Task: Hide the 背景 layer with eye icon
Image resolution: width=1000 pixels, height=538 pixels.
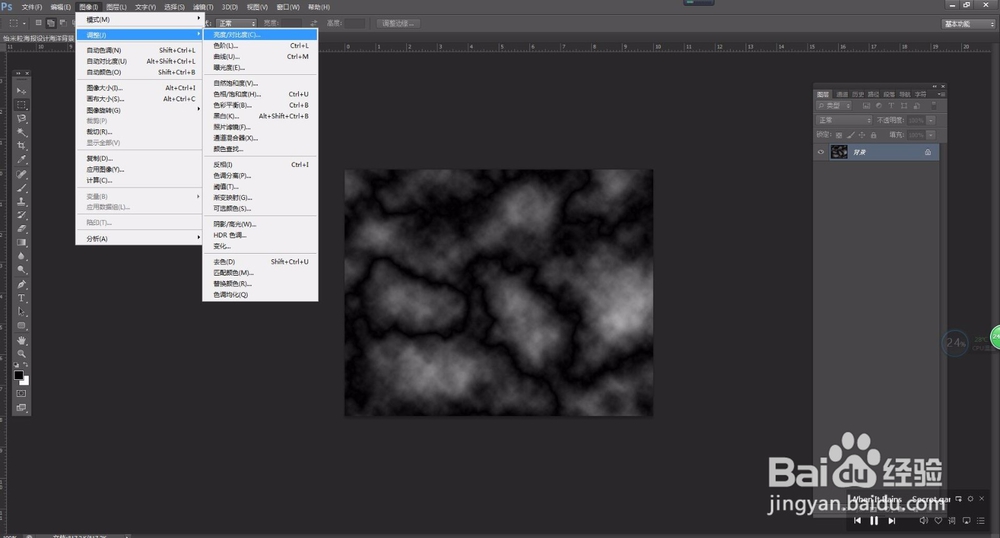Action: [x=821, y=152]
